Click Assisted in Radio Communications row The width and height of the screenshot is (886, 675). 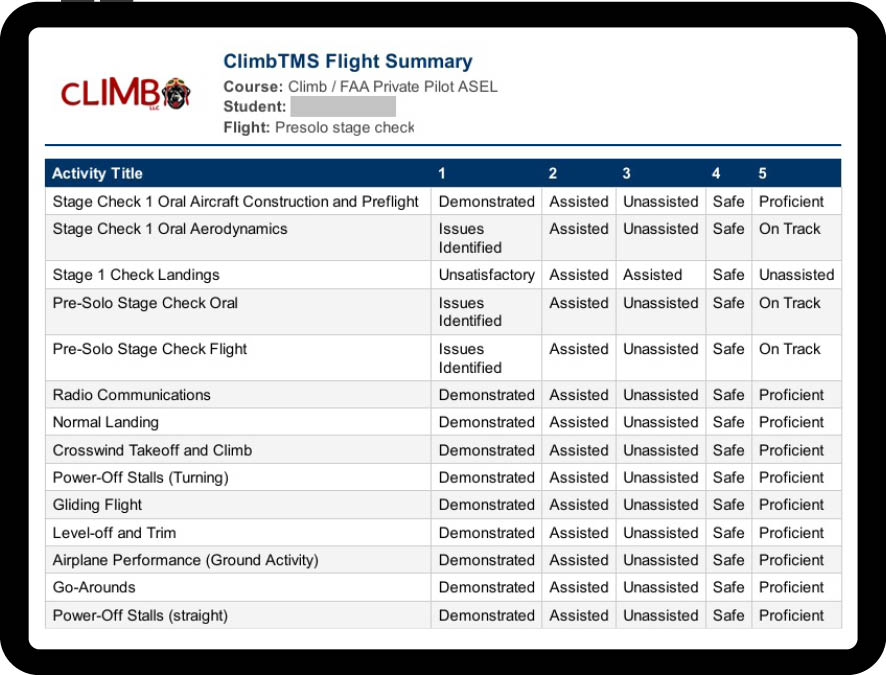[x=579, y=395]
